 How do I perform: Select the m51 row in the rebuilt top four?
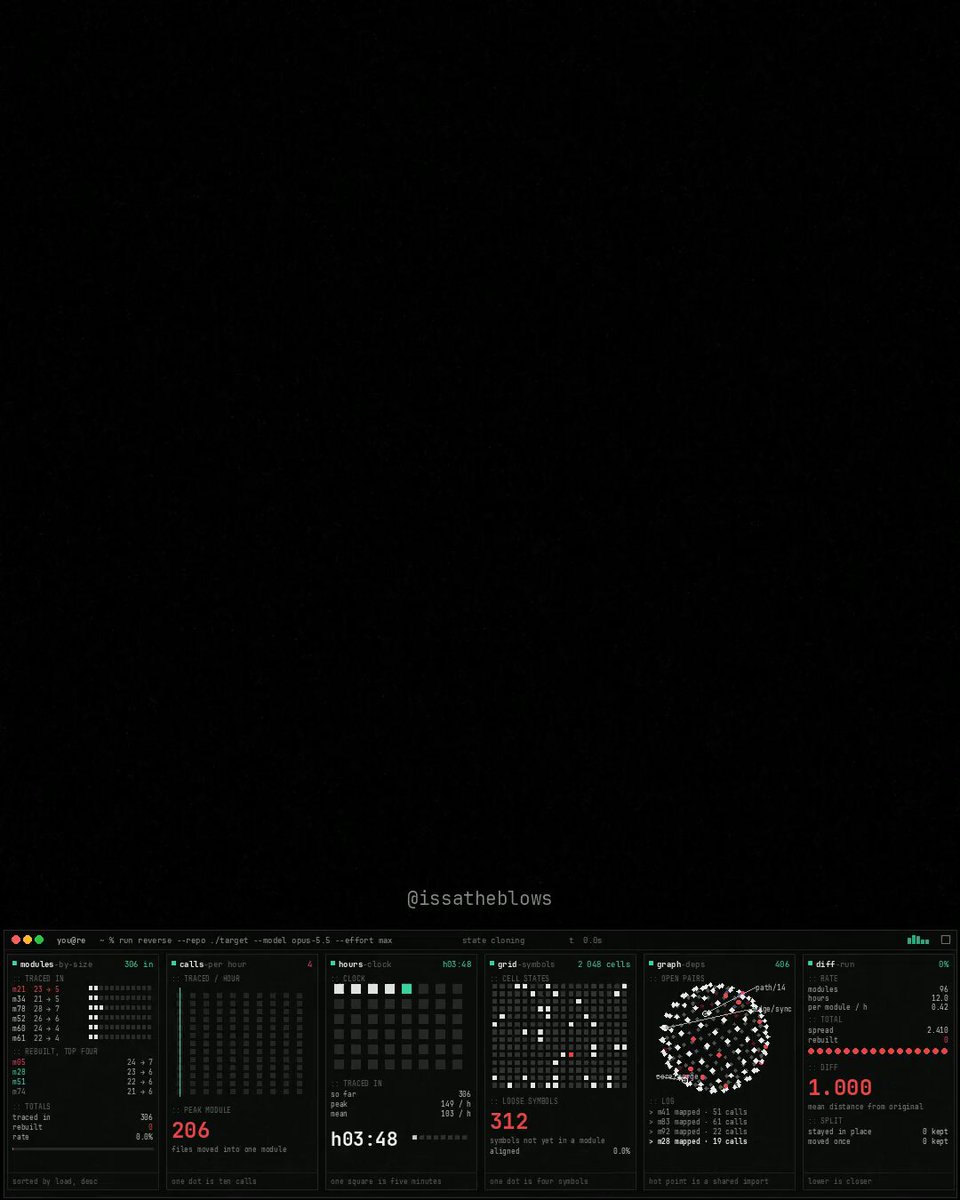tap(82, 1081)
